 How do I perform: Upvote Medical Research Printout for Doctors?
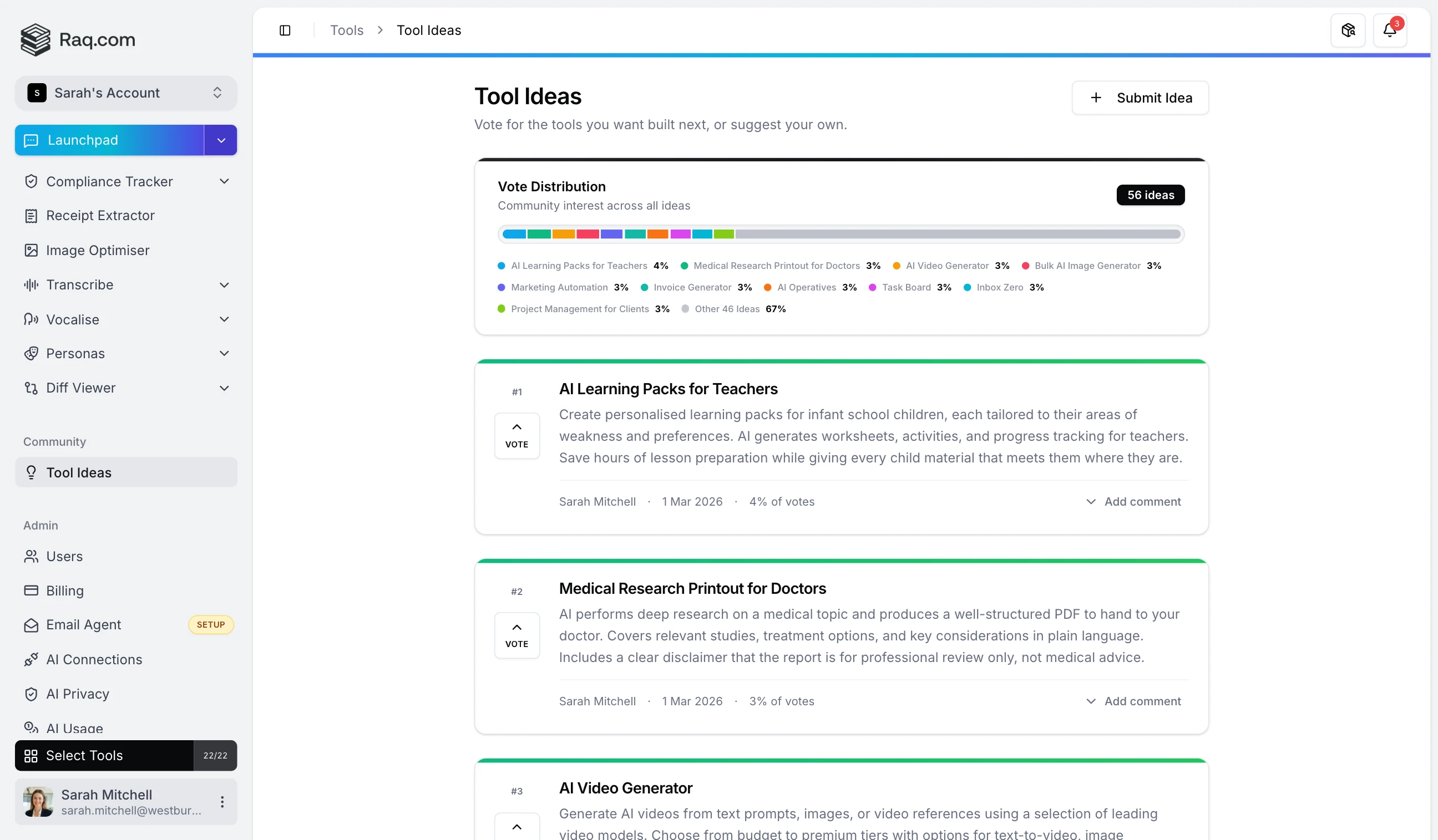point(517,635)
